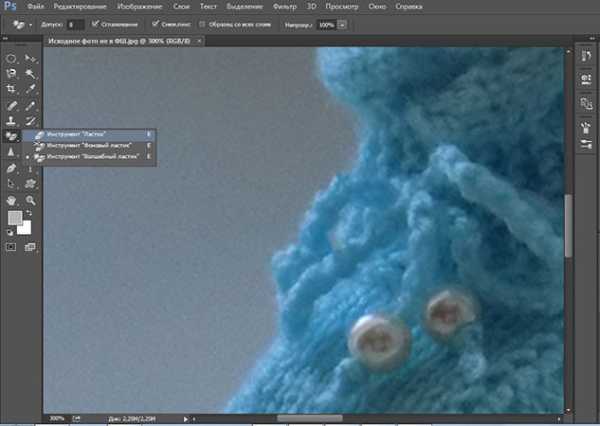Select the Pen tool
The image size is (600, 426).
[x=11, y=168]
